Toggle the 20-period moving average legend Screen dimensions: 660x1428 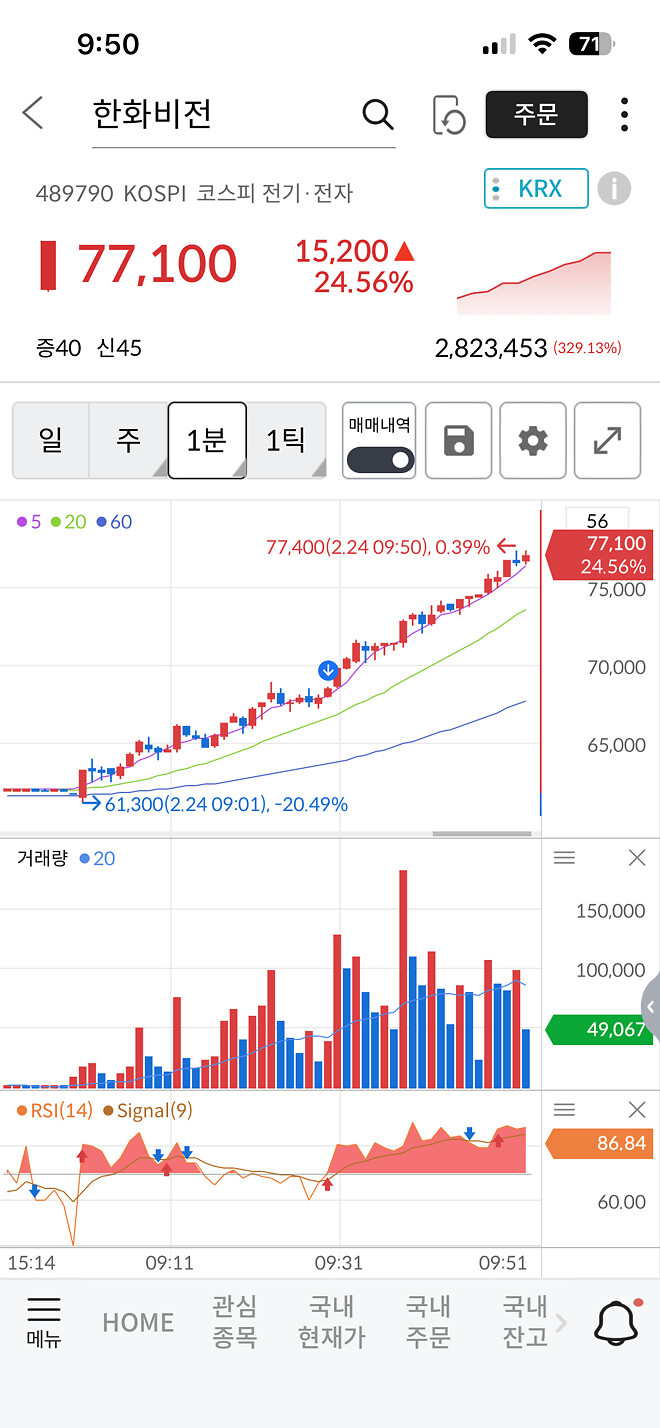pyautogui.click(x=66, y=522)
